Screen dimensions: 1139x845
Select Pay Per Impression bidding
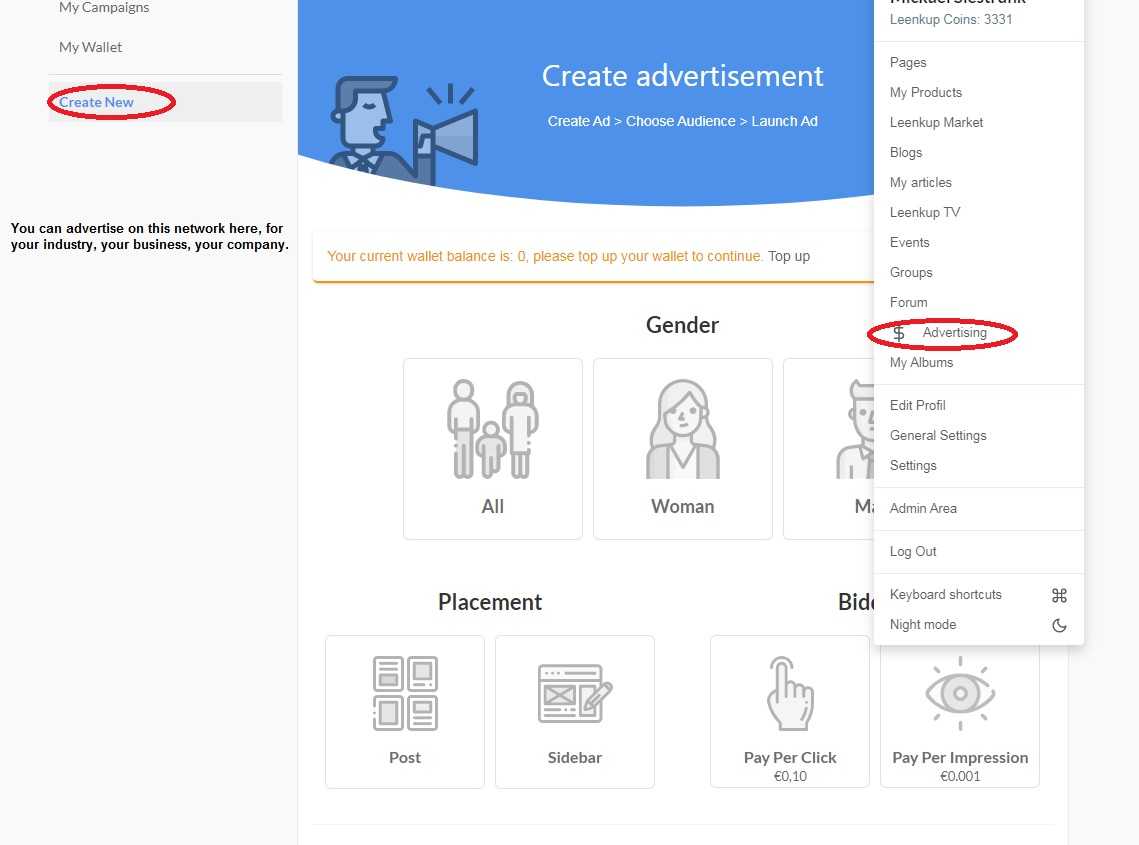click(960, 716)
